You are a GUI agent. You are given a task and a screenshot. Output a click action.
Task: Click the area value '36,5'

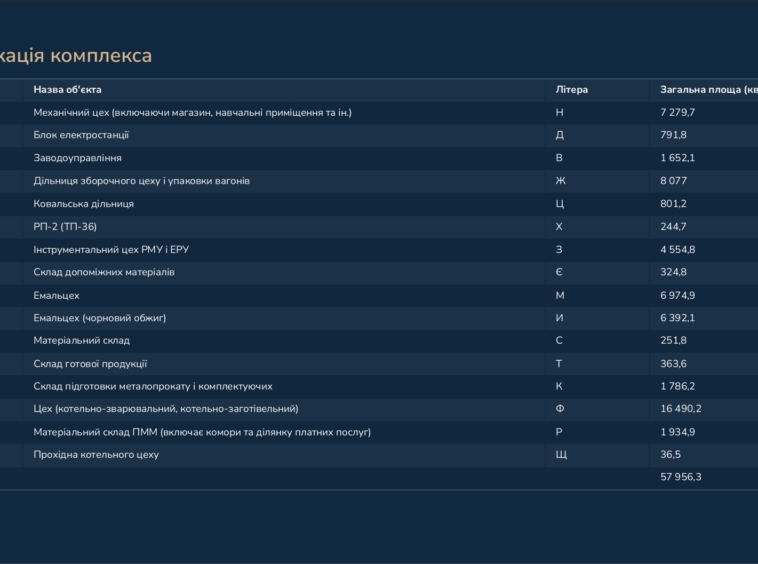(x=671, y=455)
